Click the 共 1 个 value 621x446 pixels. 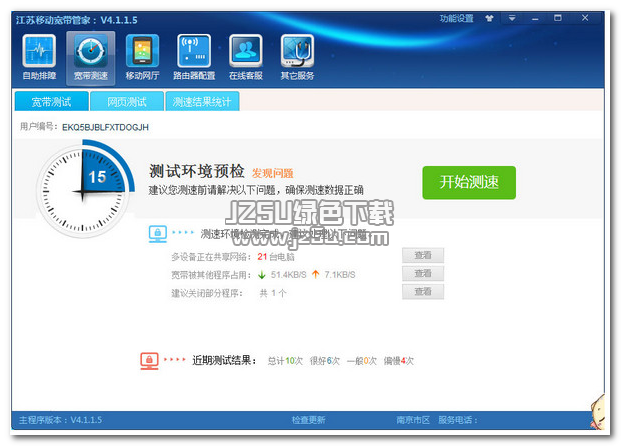tap(273, 293)
